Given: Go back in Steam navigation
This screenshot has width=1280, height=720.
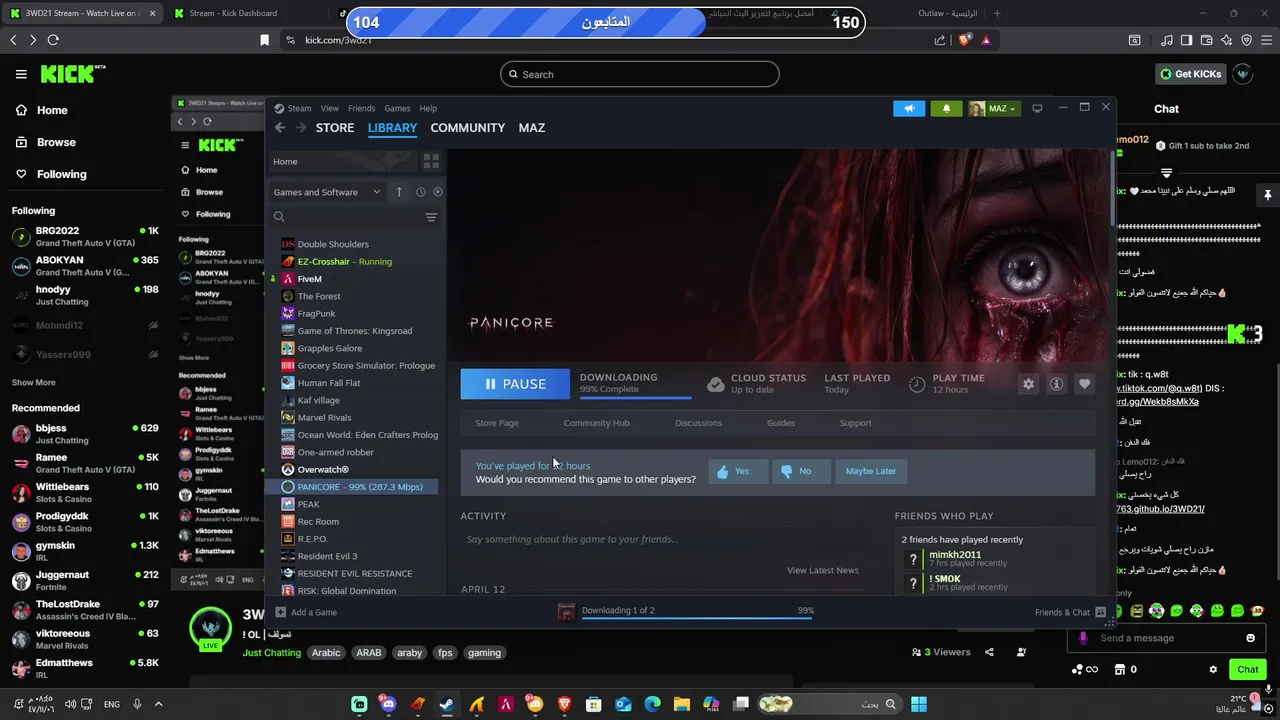Looking at the screenshot, I should pyautogui.click(x=280, y=128).
